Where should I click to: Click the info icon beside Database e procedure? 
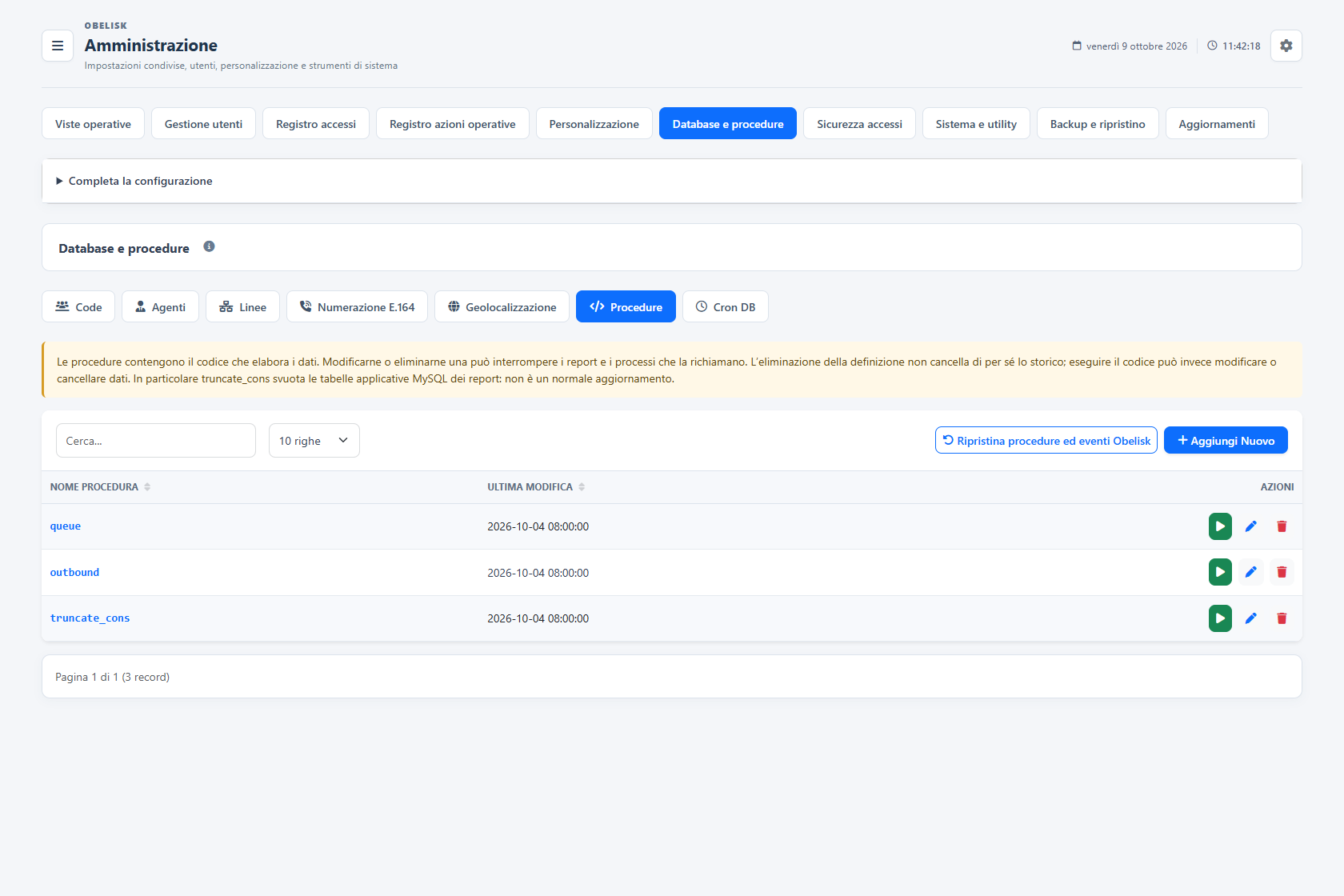point(209,246)
